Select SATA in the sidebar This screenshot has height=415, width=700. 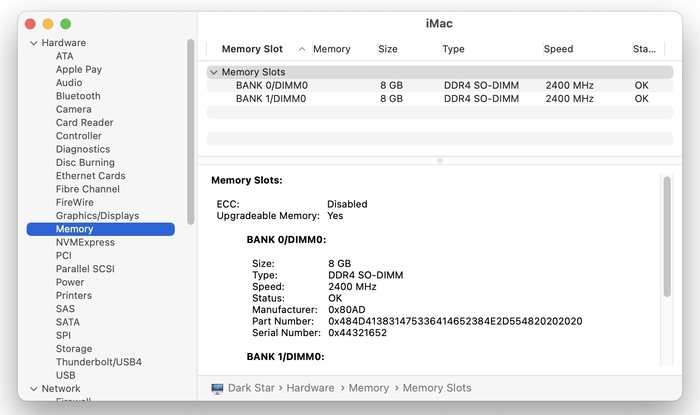67,322
